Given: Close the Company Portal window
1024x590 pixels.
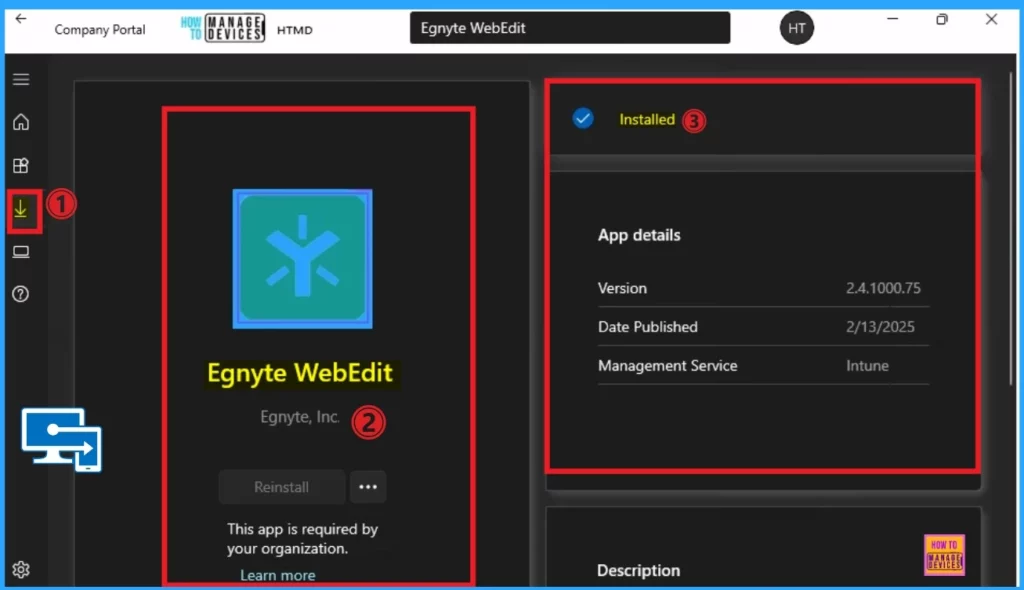Looking at the screenshot, I should coord(991,20).
